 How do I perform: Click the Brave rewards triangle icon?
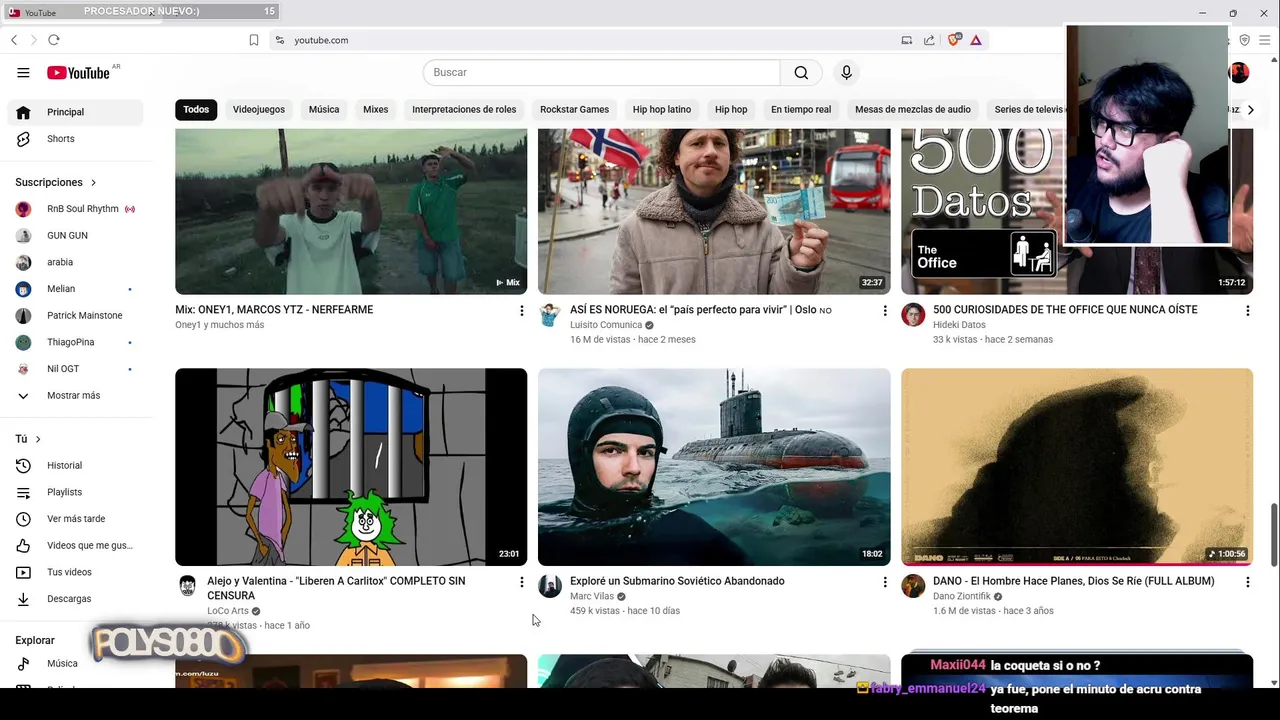(975, 40)
